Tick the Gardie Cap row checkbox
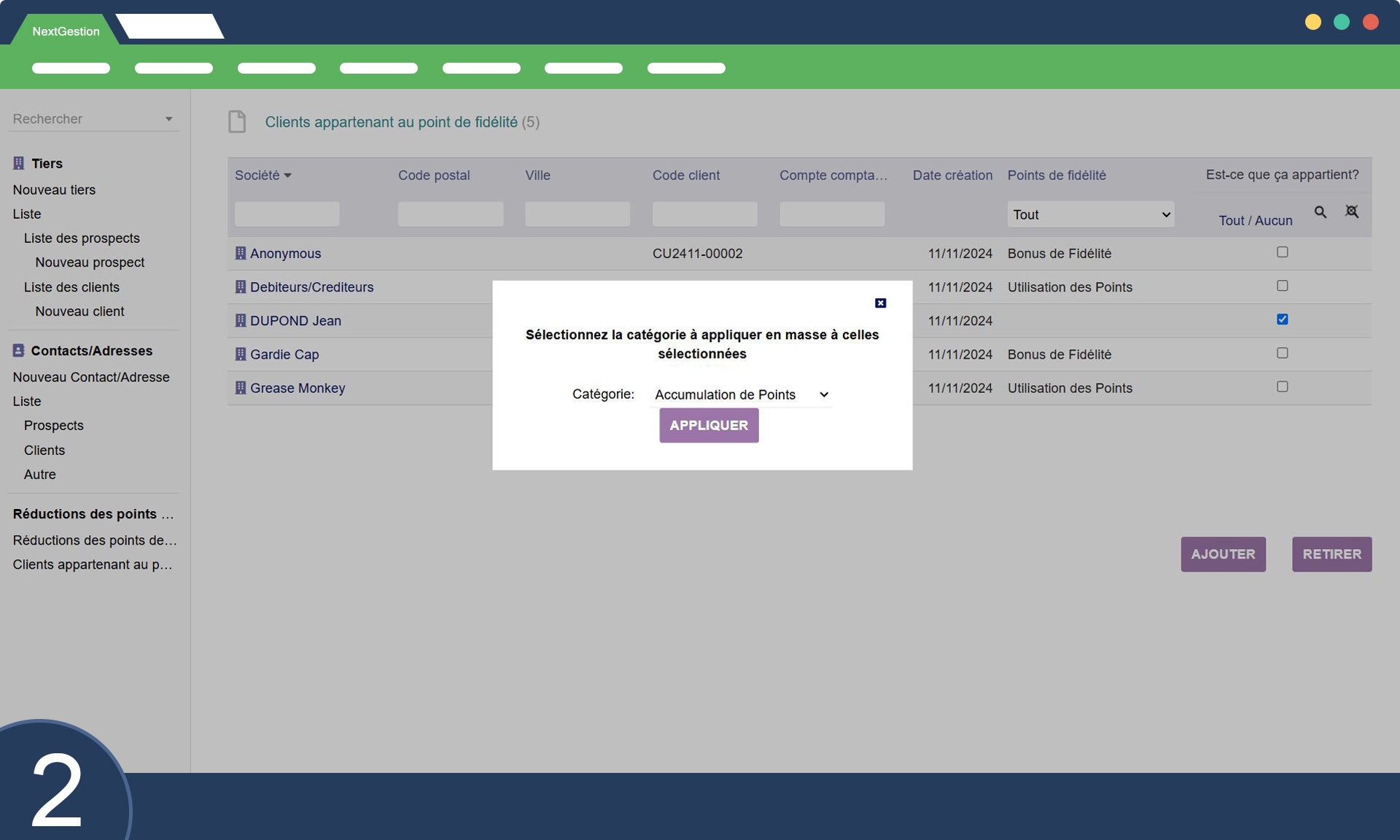This screenshot has width=1400, height=840. point(1282,353)
